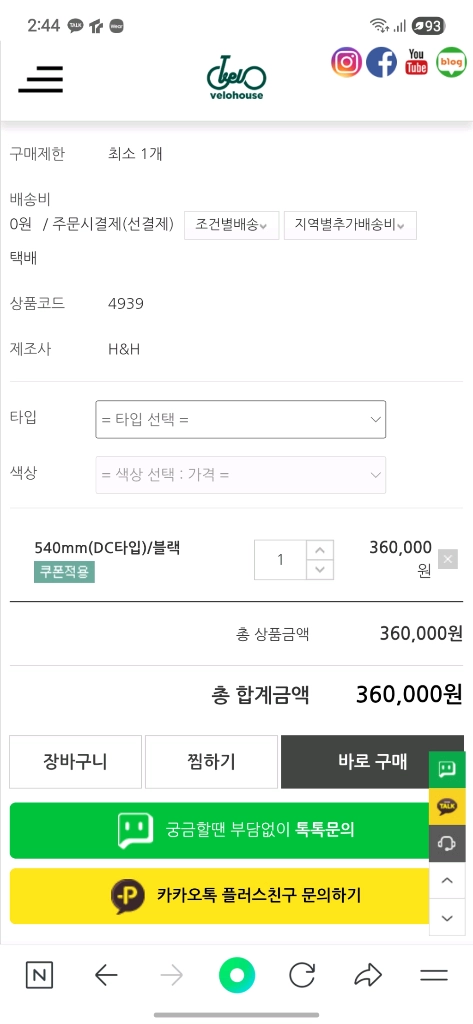Click the 찜하기 wishlist button
The height and width of the screenshot is (1024, 473).
pos(211,761)
